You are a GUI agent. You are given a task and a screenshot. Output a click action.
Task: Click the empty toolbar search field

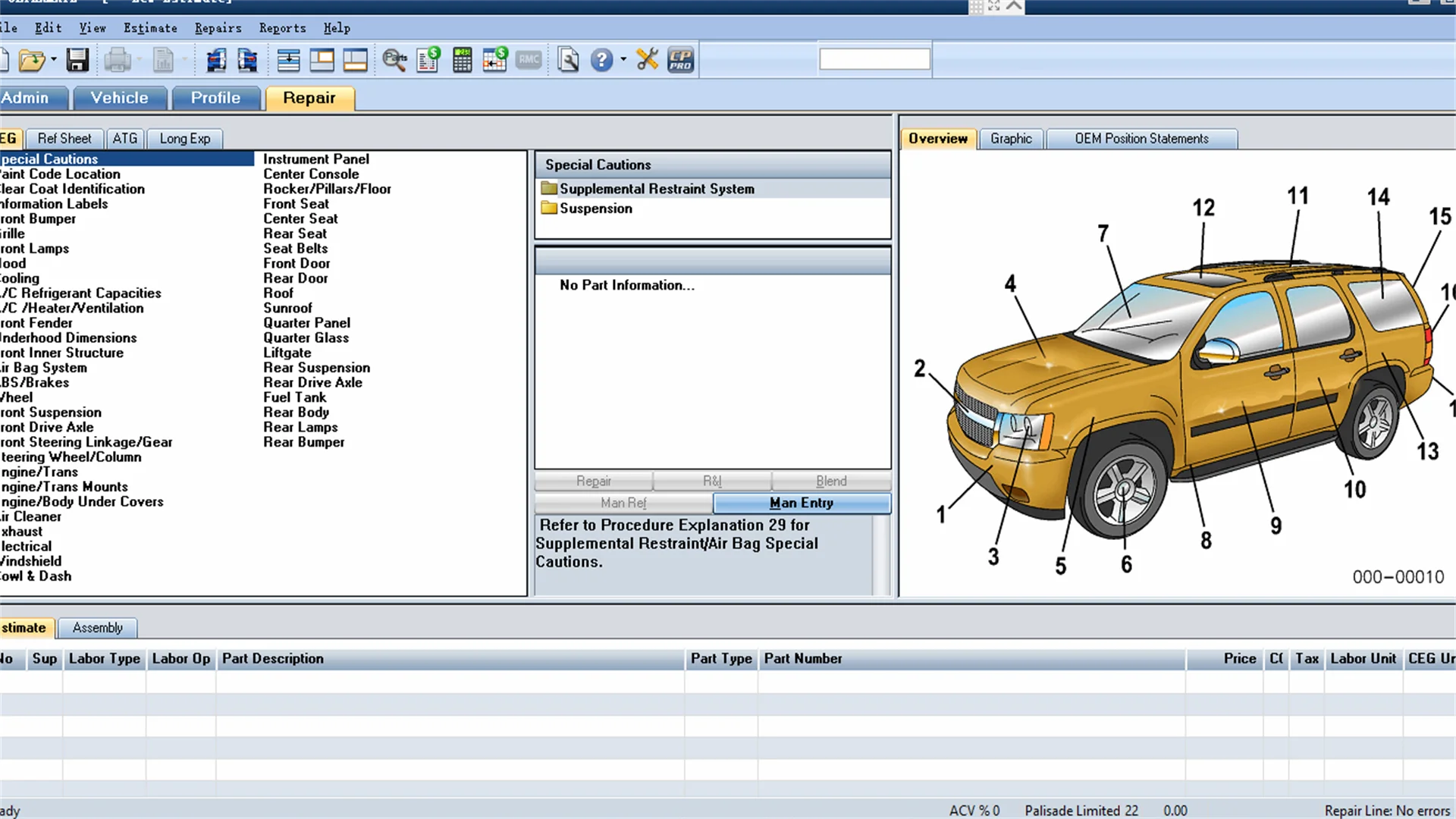874,59
